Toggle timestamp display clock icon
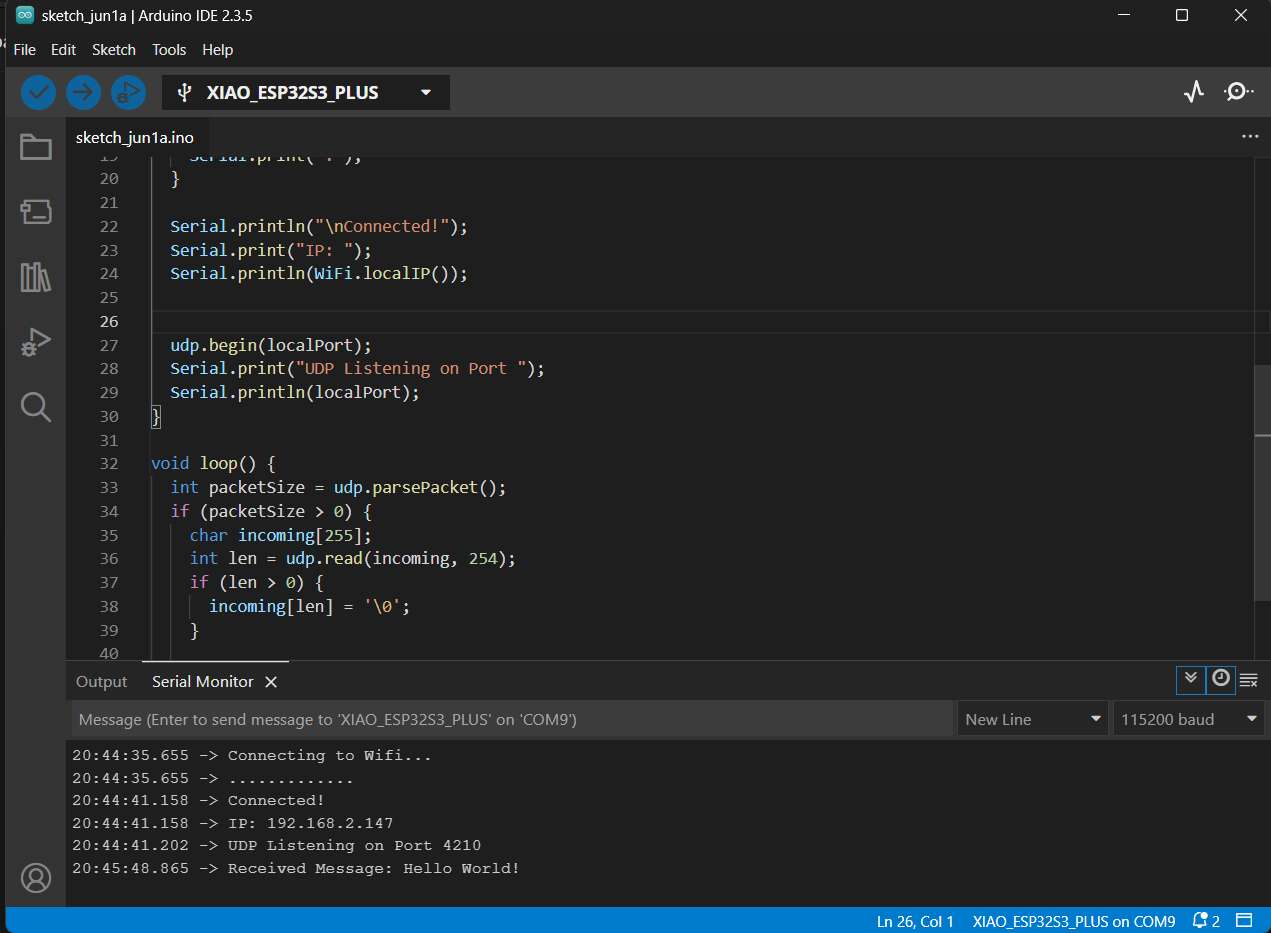The height and width of the screenshot is (933, 1271). click(x=1220, y=679)
